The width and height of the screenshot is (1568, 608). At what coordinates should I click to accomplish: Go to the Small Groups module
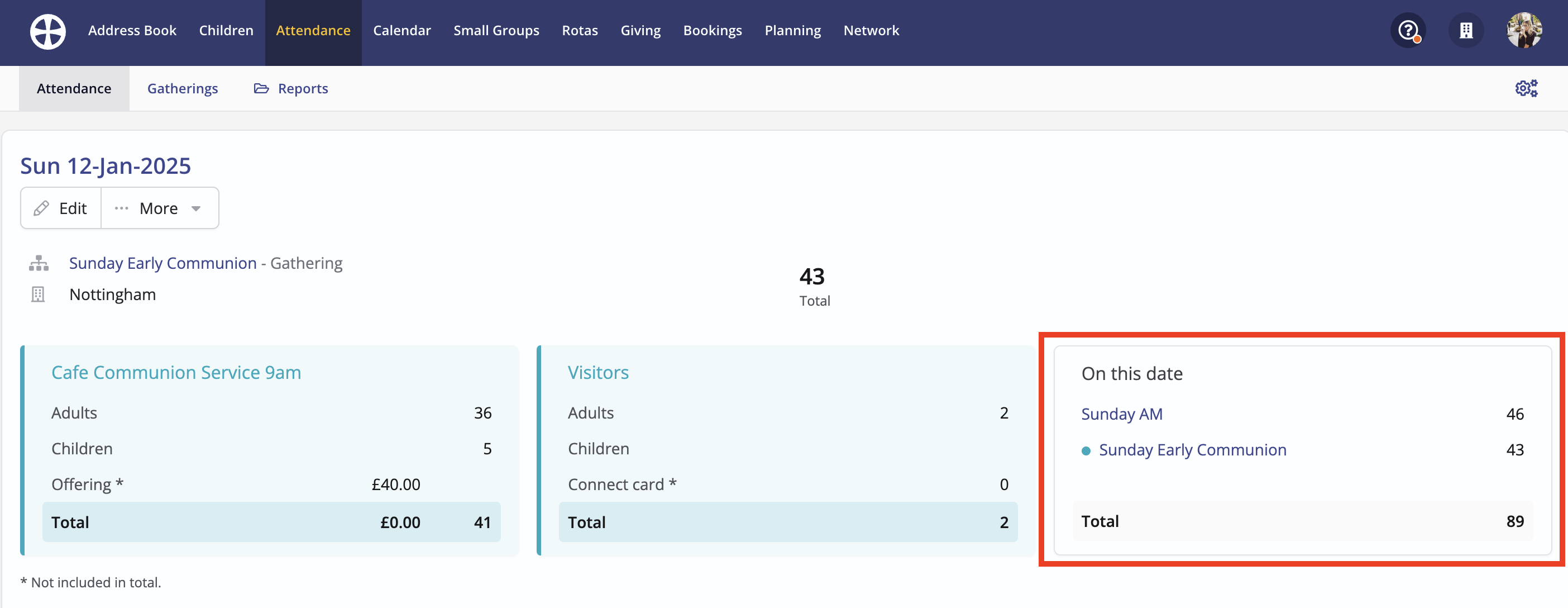(x=496, y=31)
